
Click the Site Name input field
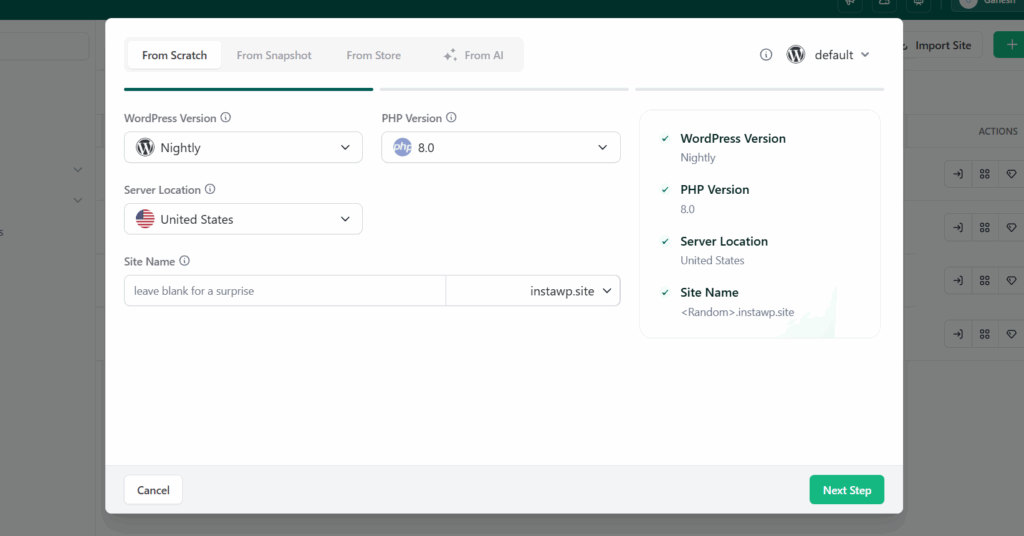click(285, 291)
